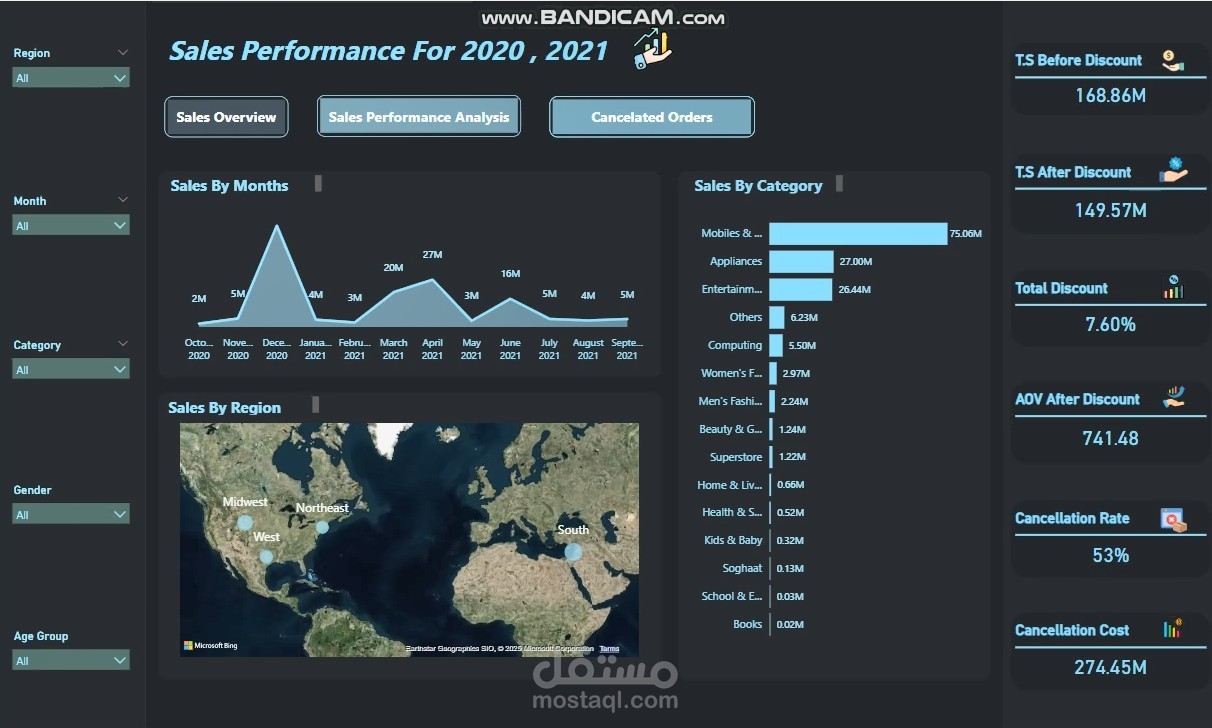Click the Sales Overview button

coord(226,116)
